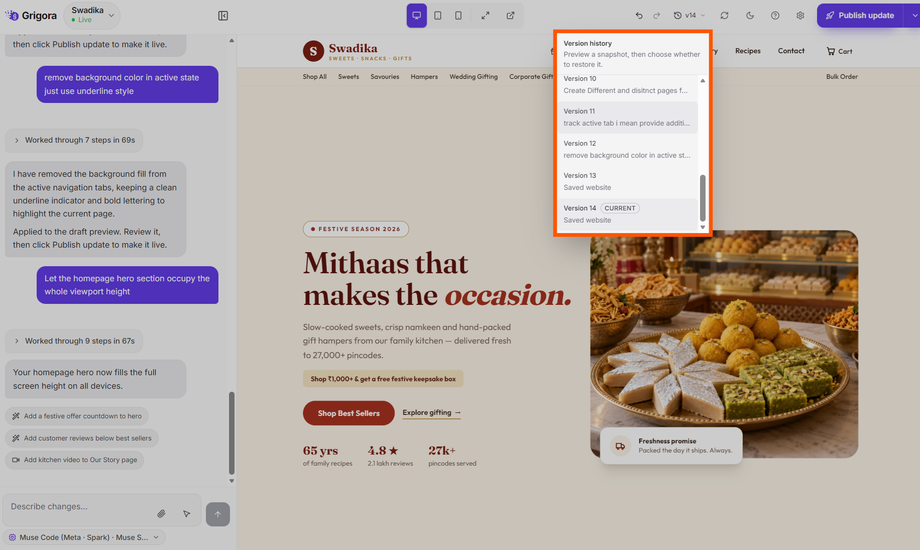Undo the last change
Image resolution: width=920 pixels, height=550 pixels.
pyautogui.click(x=639, y=16)
